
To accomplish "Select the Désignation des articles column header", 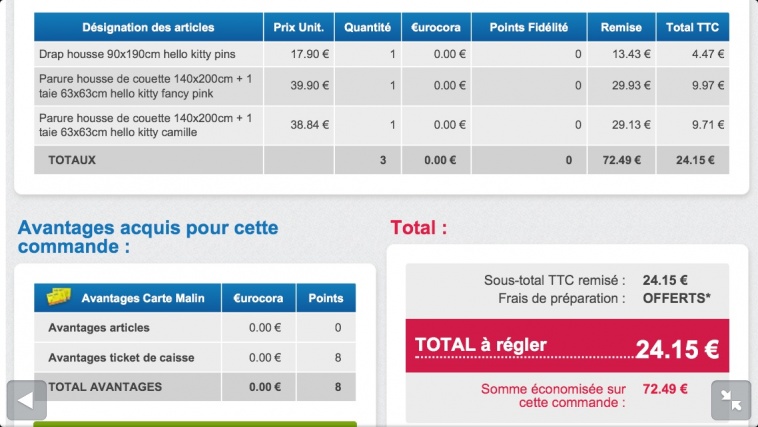I will [x=148, y=27].
